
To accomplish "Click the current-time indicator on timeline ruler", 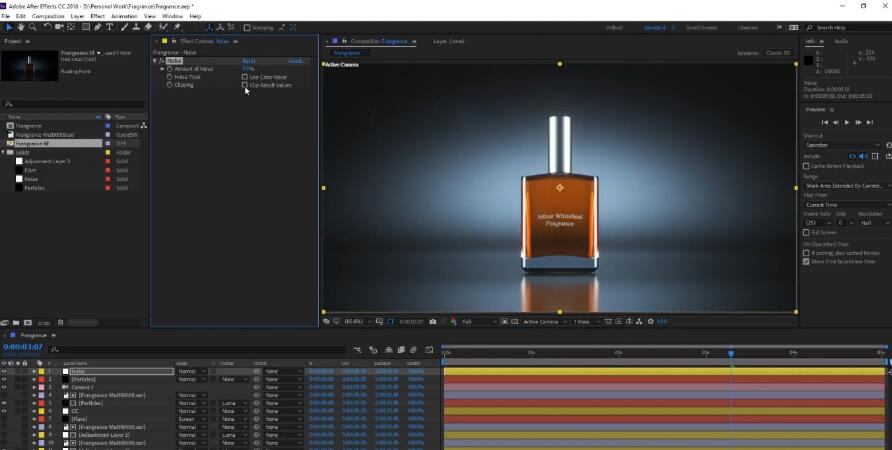I will tap(731, 353).
